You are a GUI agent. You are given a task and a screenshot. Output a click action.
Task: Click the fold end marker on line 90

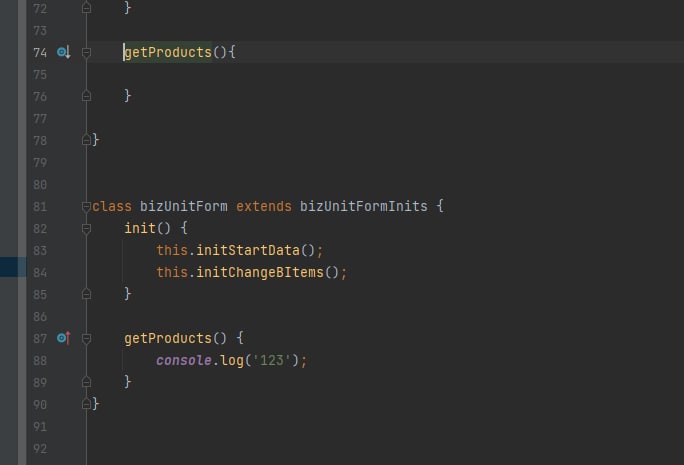pos(86,404)
